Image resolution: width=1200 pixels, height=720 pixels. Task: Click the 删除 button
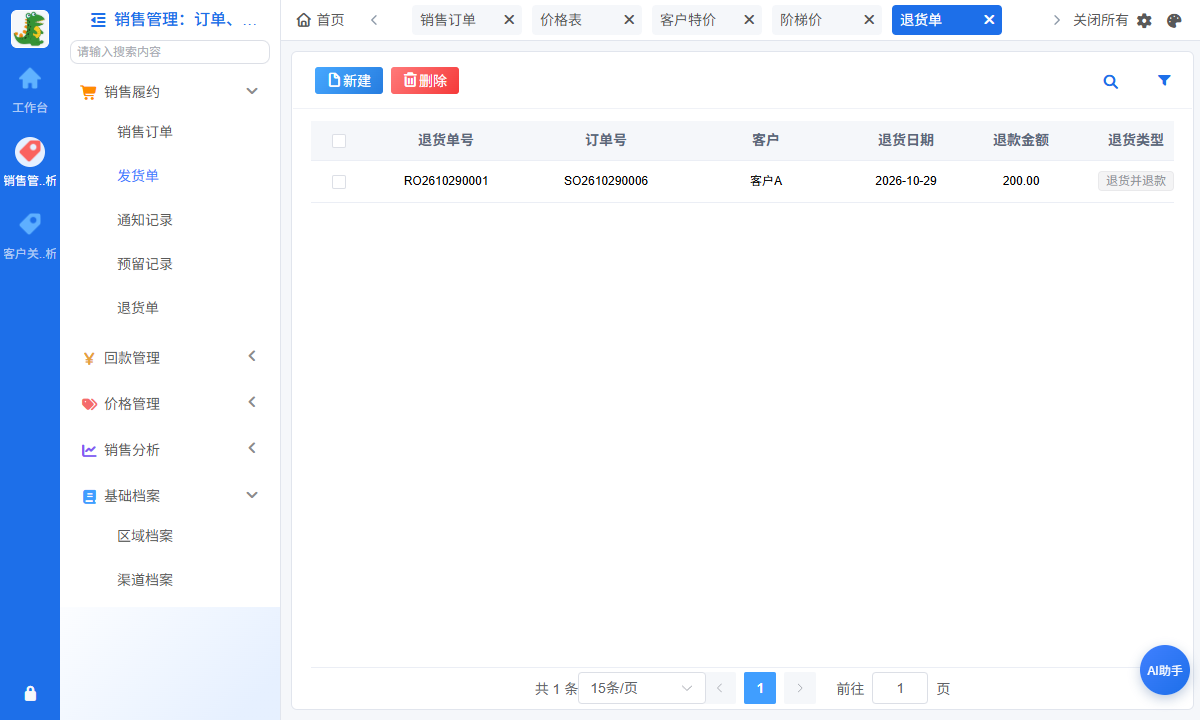pyautogui.click(x=425, y=81)
